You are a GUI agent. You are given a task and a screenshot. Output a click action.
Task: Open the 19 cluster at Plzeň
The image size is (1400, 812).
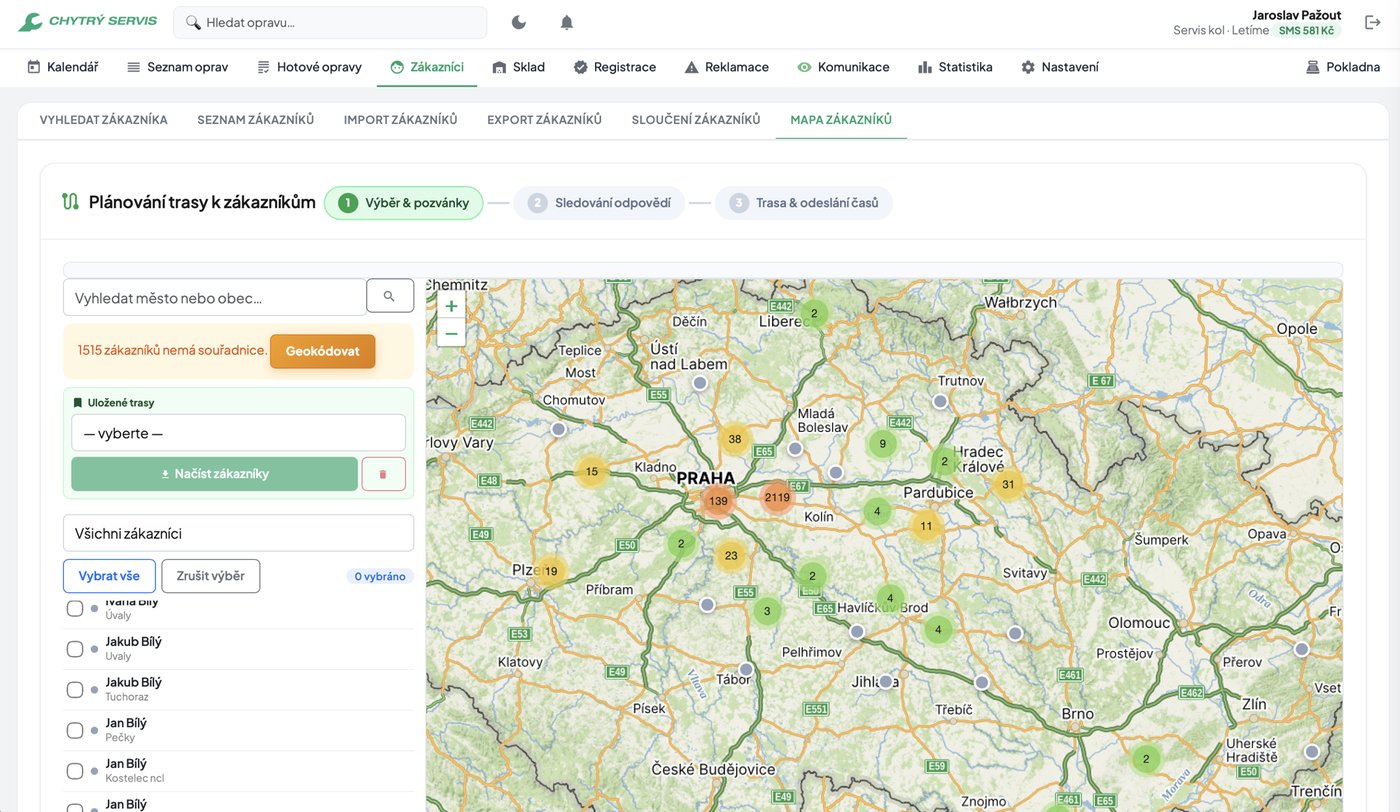tap(551, 571)
